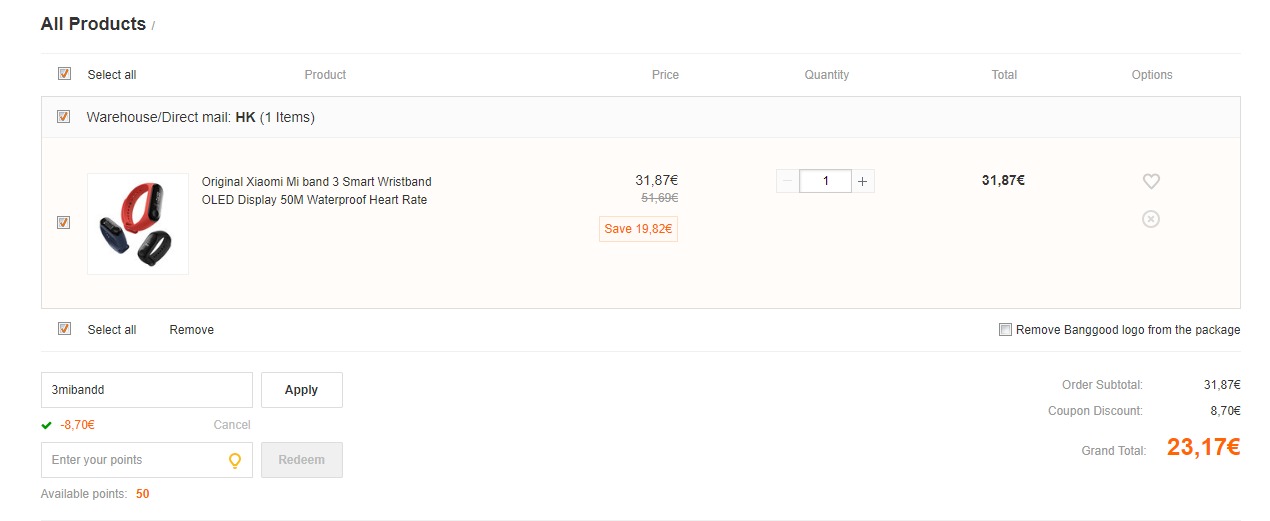Click the lightbulb points hint icon
This screenshot has height=521, width=1270.
tap(235, 461)
